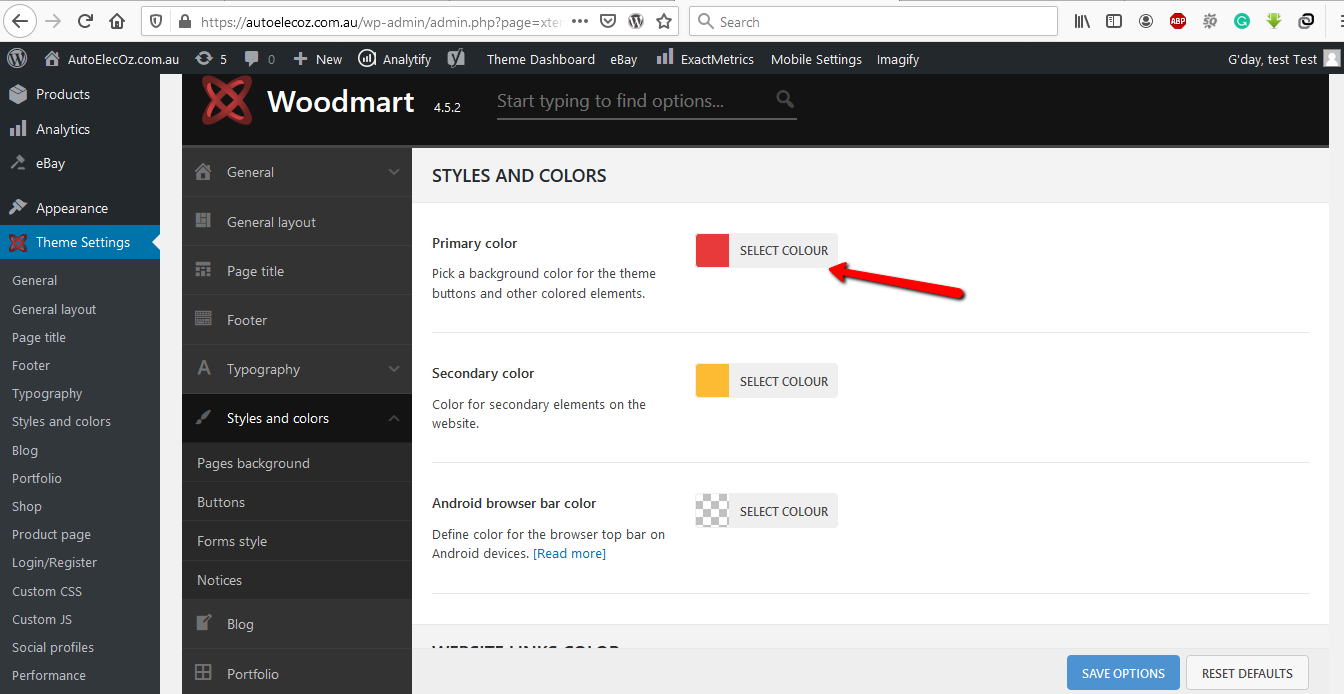Click Select Colour for Secondary color
The image size is (1344, 694).
[784, 381]
